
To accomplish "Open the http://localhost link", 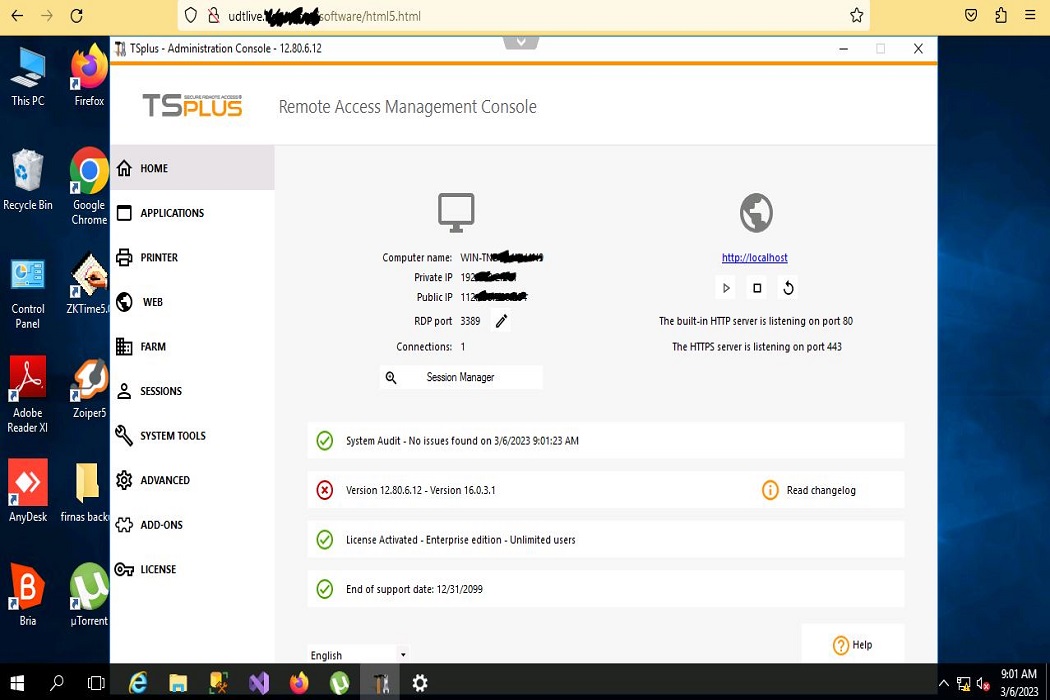I will (755, 258).
